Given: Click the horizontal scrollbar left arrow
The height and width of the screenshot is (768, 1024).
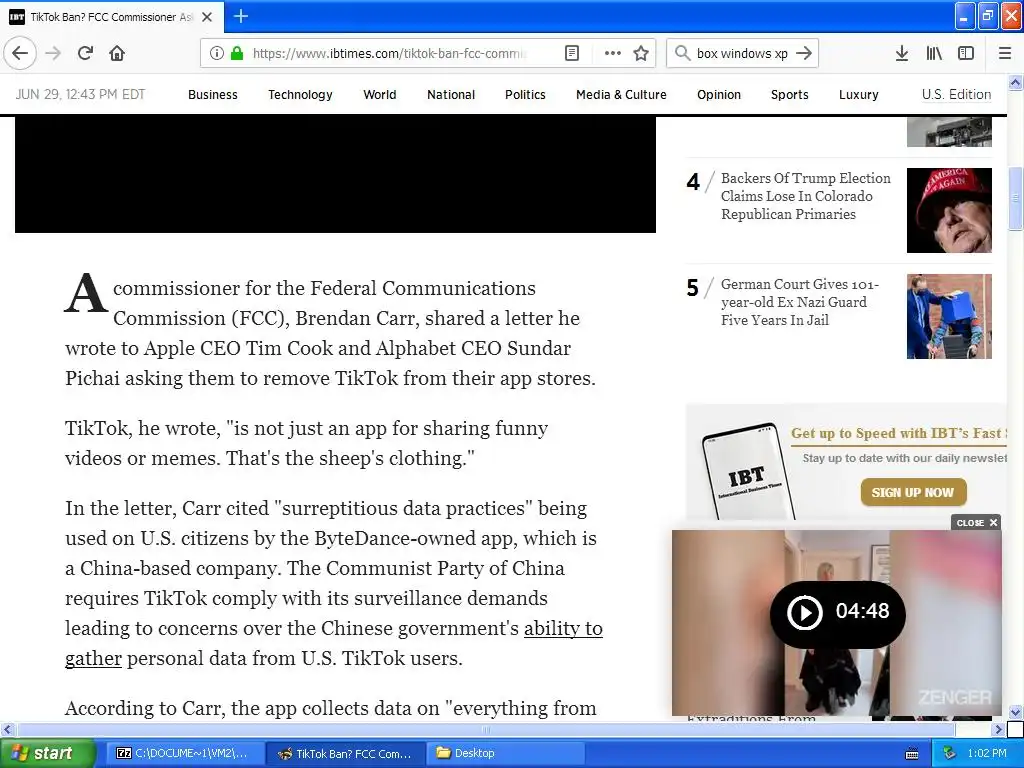Looking at the screenshot, I should pyautogui.click(x=7, y=729).
